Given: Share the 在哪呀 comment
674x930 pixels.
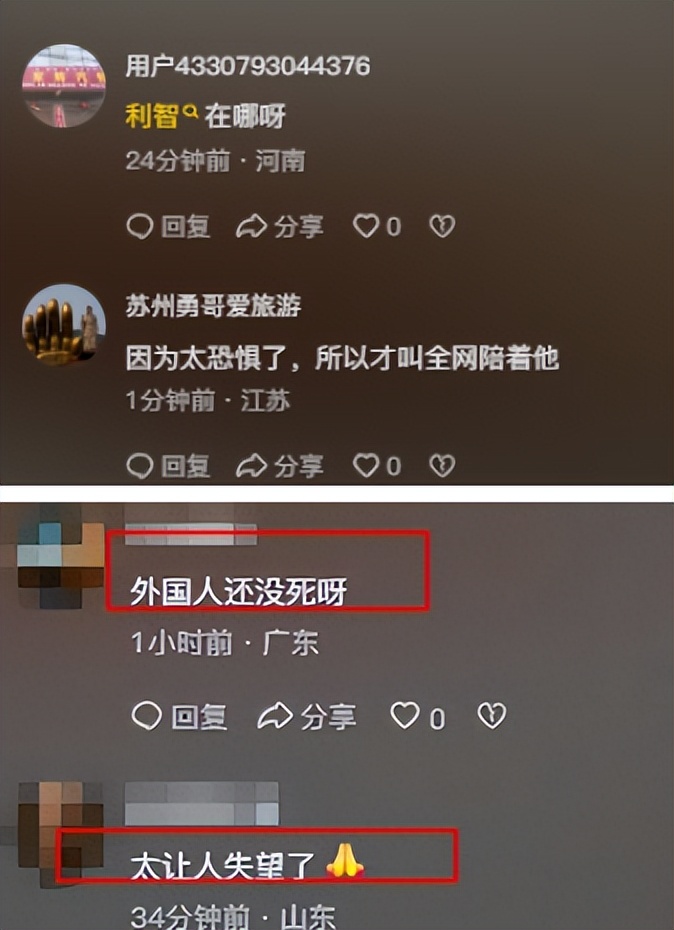Looking at the screenshot, I should (280, 227).
